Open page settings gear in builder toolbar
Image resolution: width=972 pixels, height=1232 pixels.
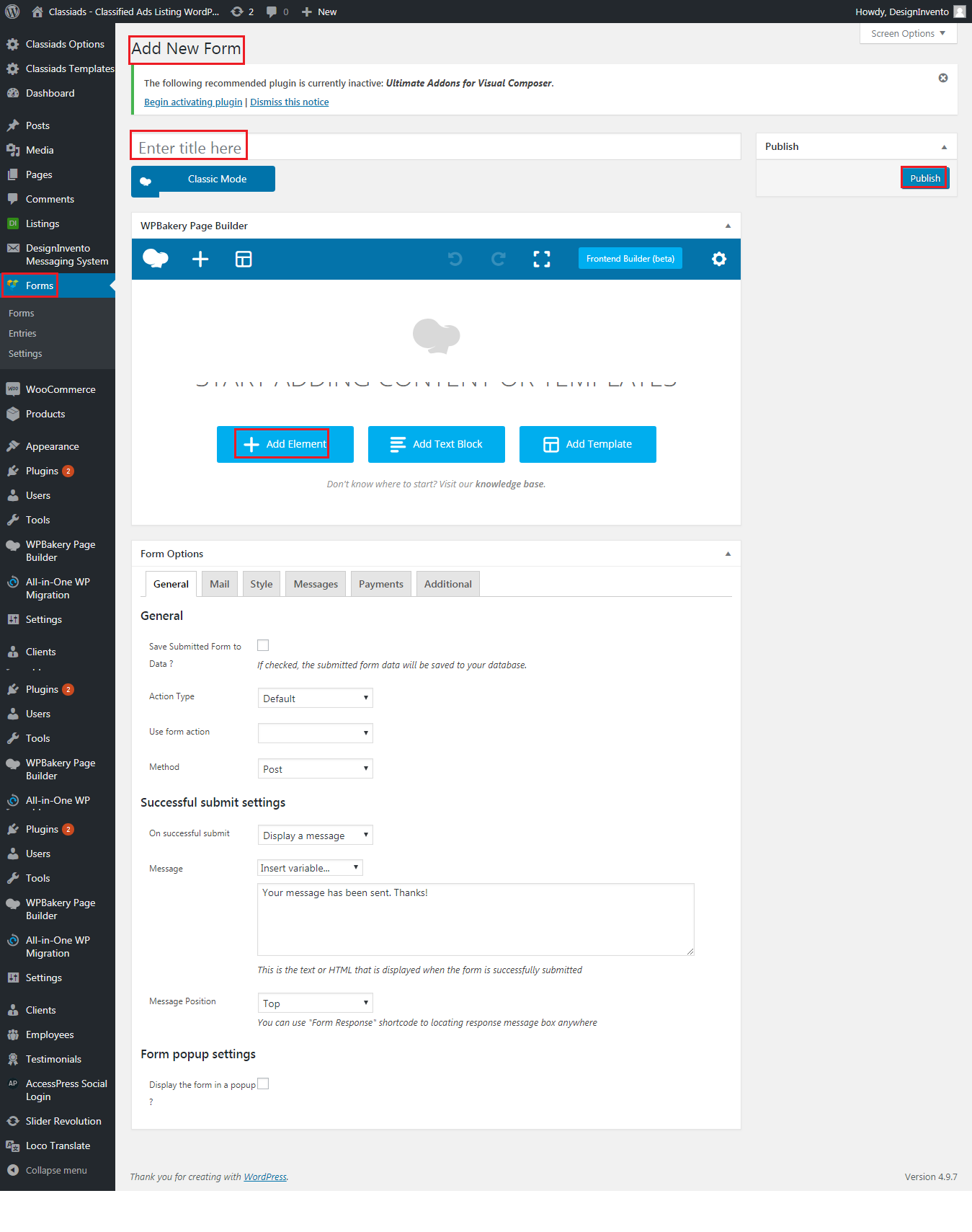point(719,259)
